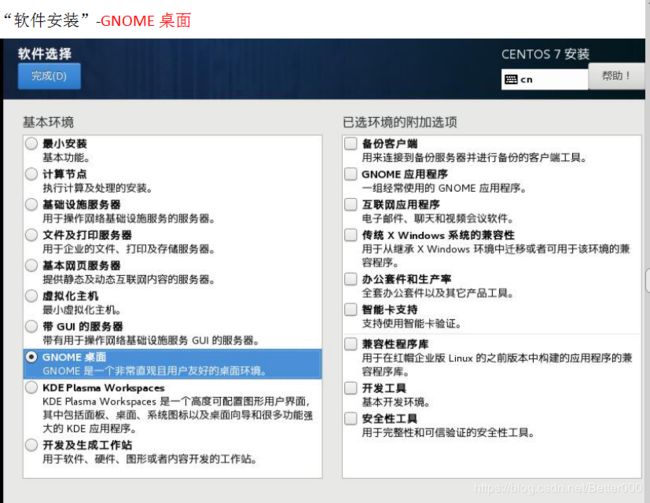Click the 已选环境的附加选项 heading
Screen dimensions: 650x503
tap(400, 122)
